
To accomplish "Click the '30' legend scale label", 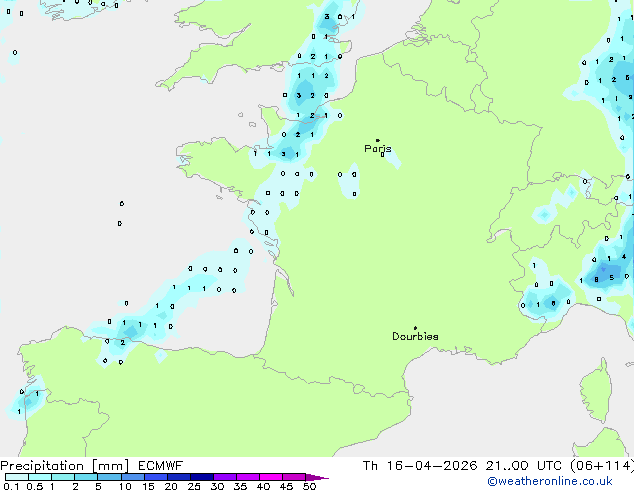I will point(217,486).
